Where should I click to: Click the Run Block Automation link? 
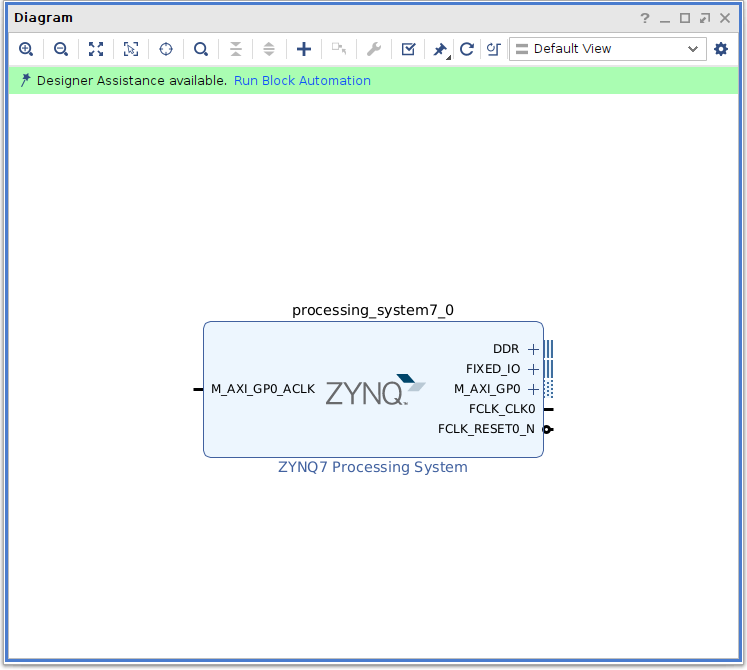(x=302, y=81)
